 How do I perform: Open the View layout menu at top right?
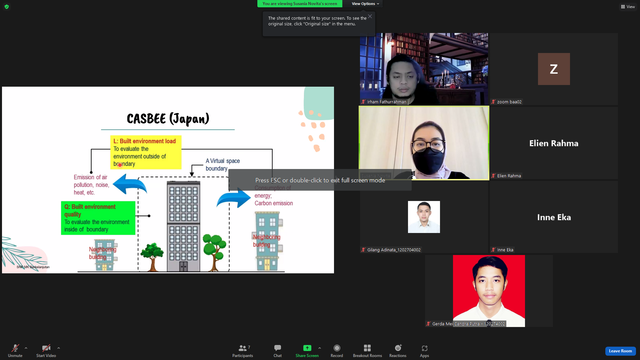(x=628, y=7)
